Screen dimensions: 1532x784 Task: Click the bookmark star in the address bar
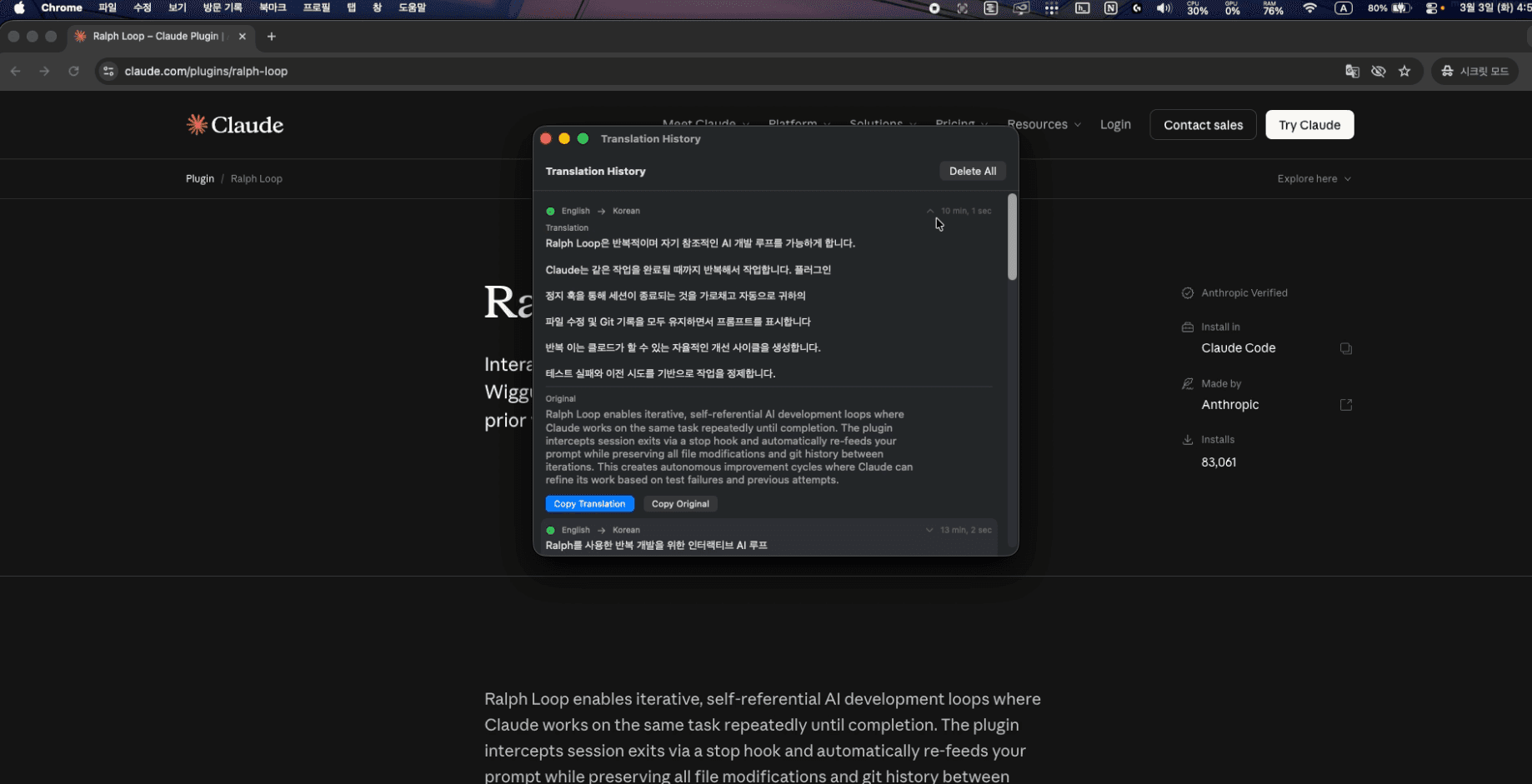click(1405, 72)
